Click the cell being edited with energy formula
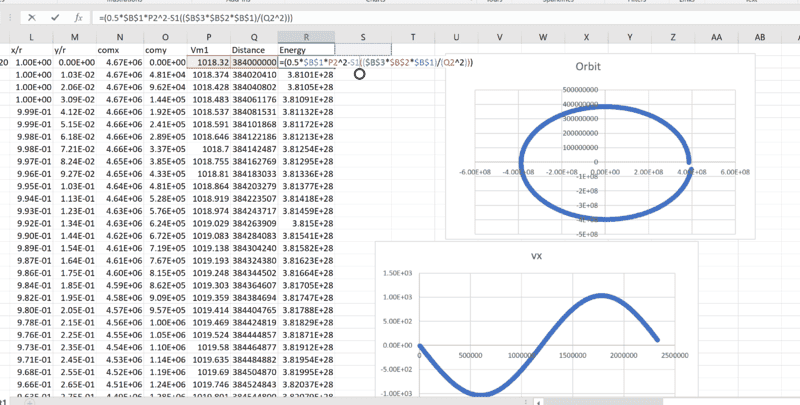Image resolution: width=800 pixels, height=405 pixels. (306, 62)
